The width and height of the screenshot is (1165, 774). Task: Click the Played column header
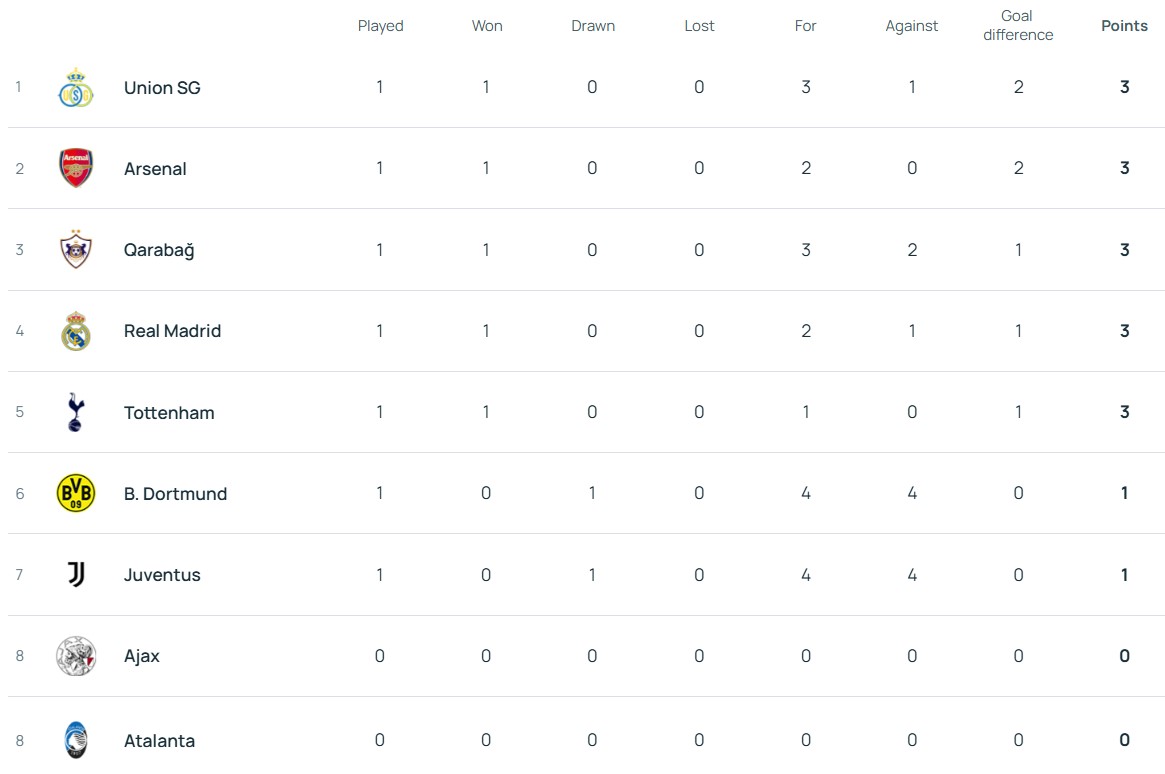coord(380,26)
